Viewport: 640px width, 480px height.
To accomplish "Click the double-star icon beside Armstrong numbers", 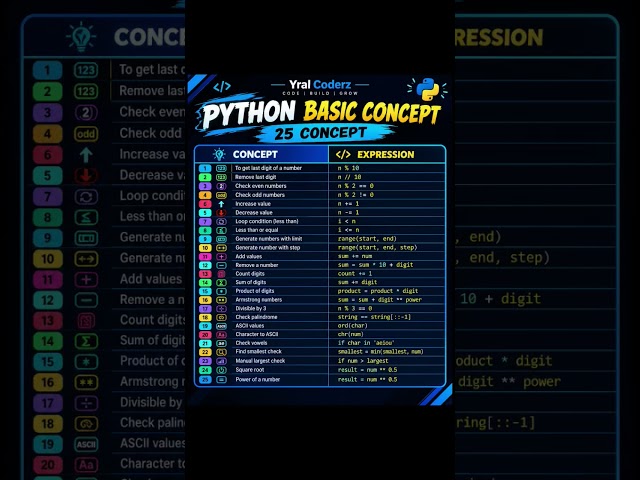I will coord(221,300).
